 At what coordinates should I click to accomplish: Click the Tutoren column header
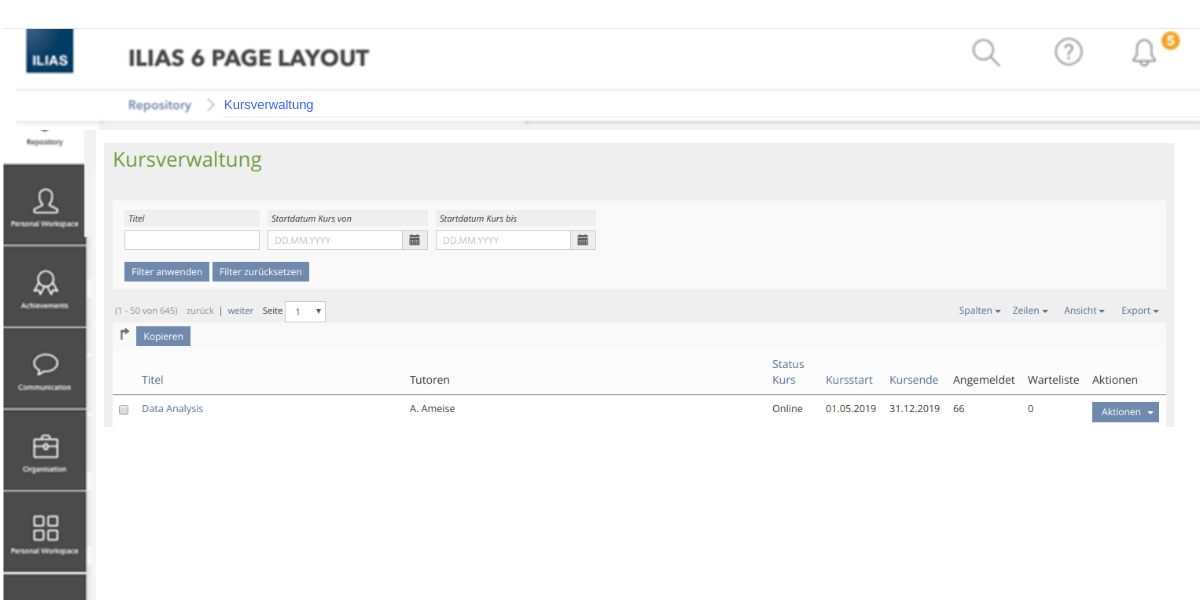(x=430, y=380)
